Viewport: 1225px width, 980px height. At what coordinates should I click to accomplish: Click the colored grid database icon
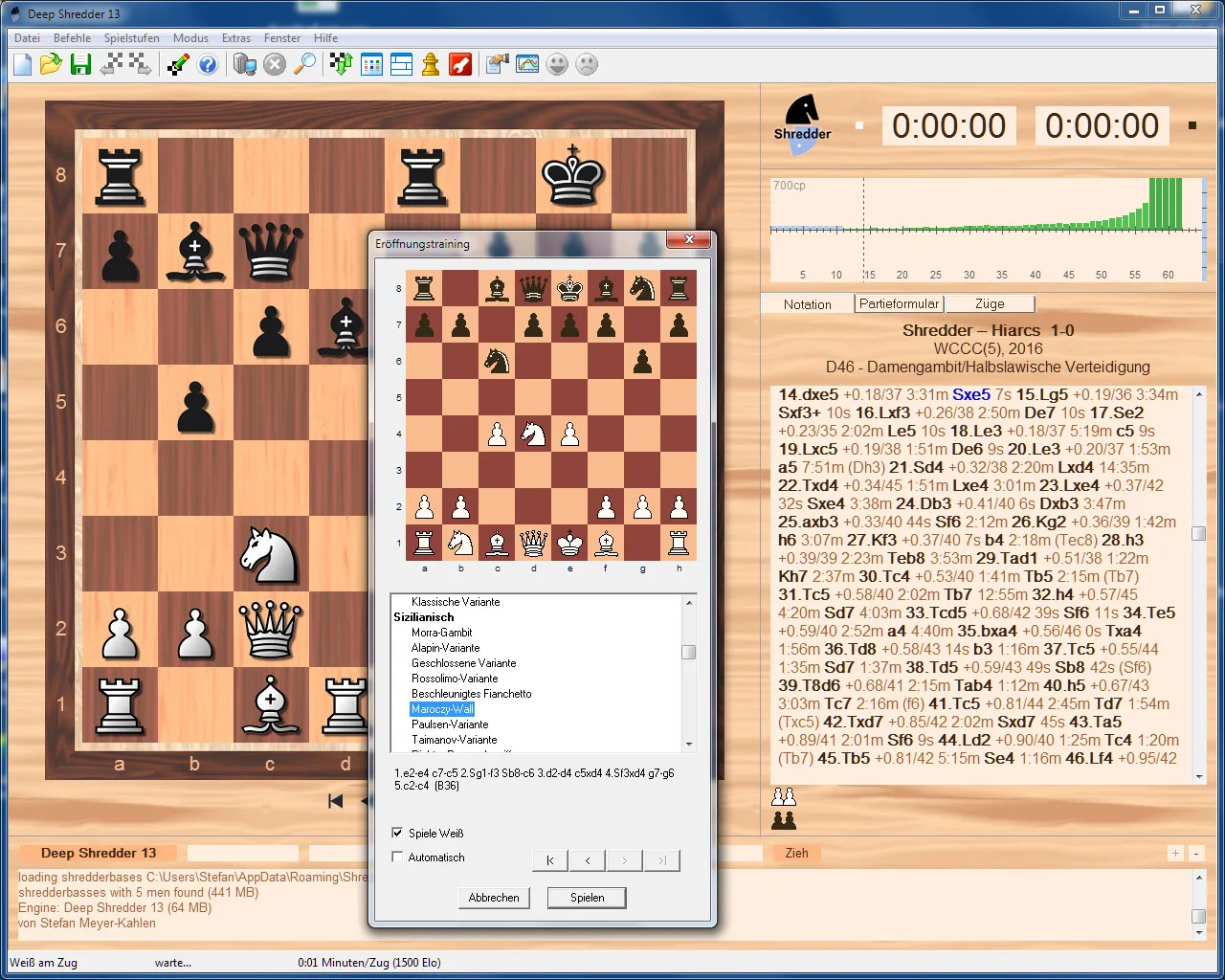coord(371,64)
